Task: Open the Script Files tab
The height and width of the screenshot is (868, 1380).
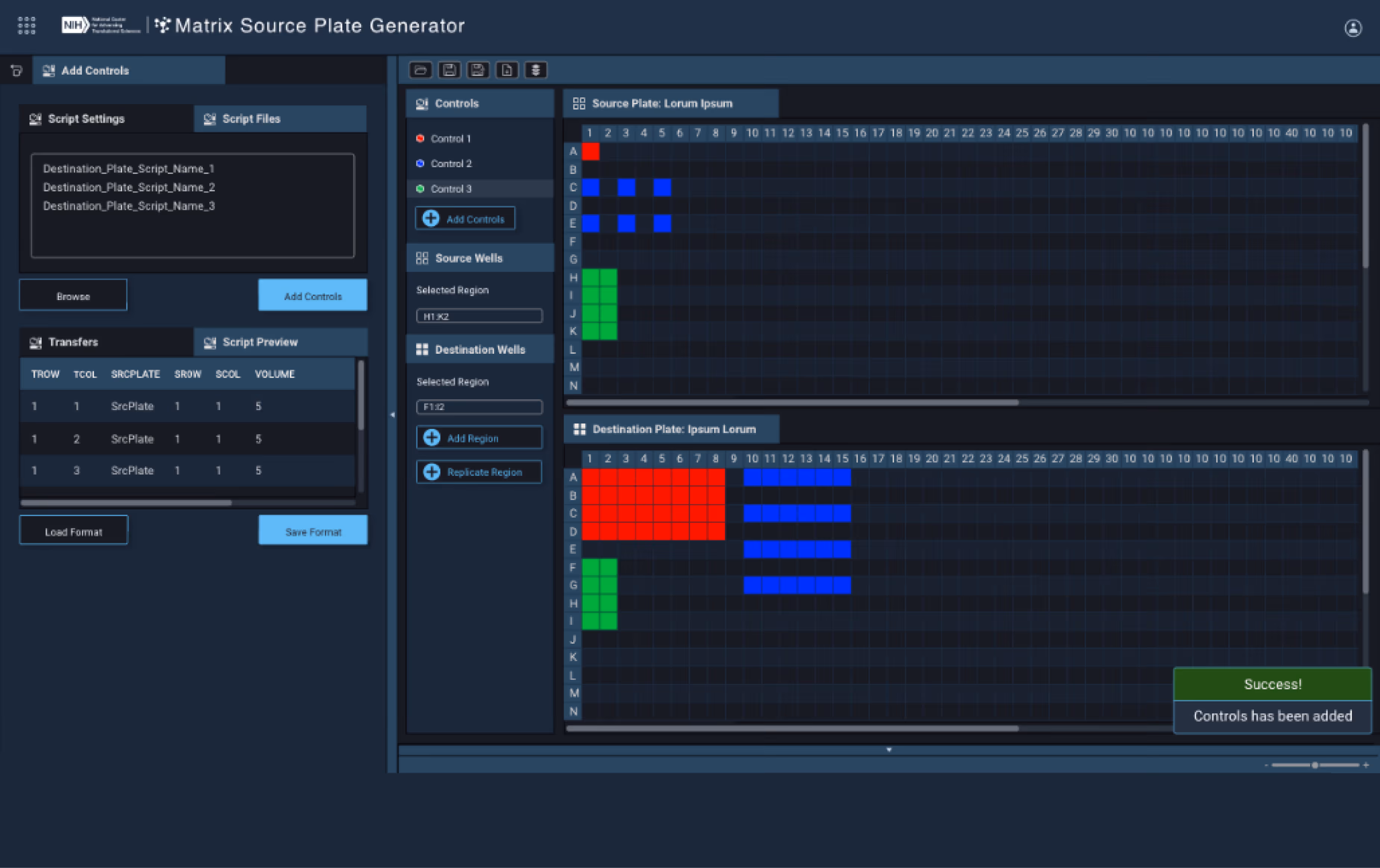Action: (x=280, y=119)
